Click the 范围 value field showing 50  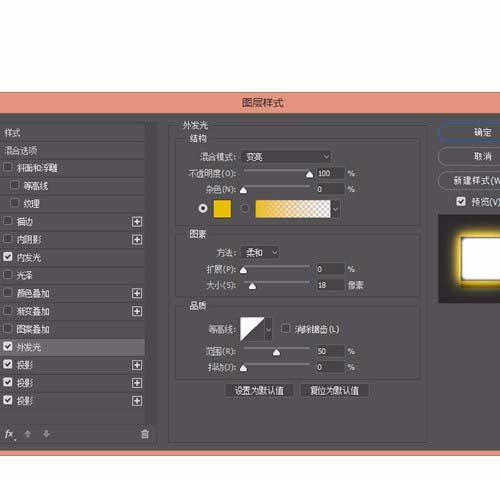330,351
